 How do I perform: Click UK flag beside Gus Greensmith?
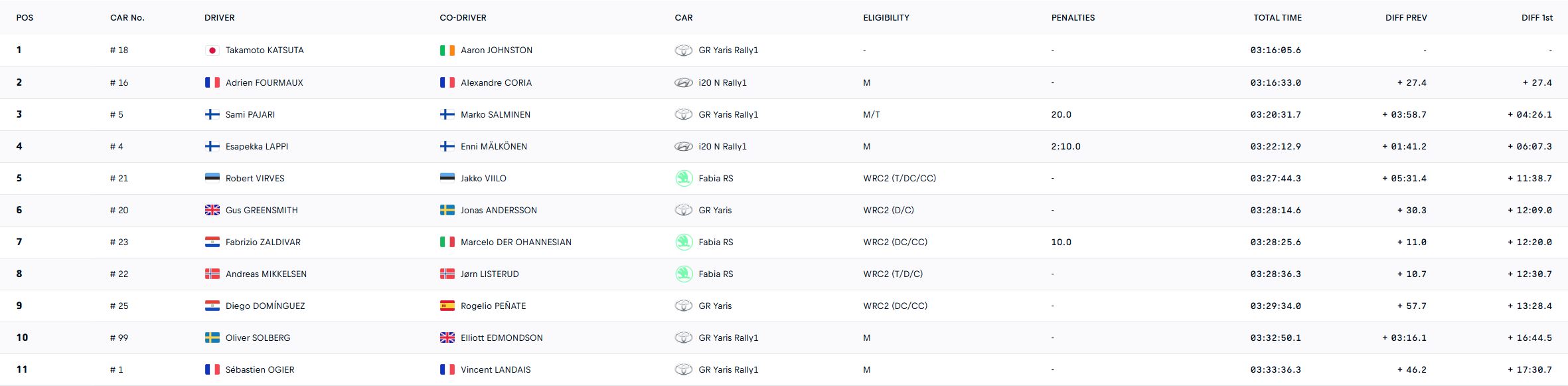pyautogui.click(x=212, y=210)
